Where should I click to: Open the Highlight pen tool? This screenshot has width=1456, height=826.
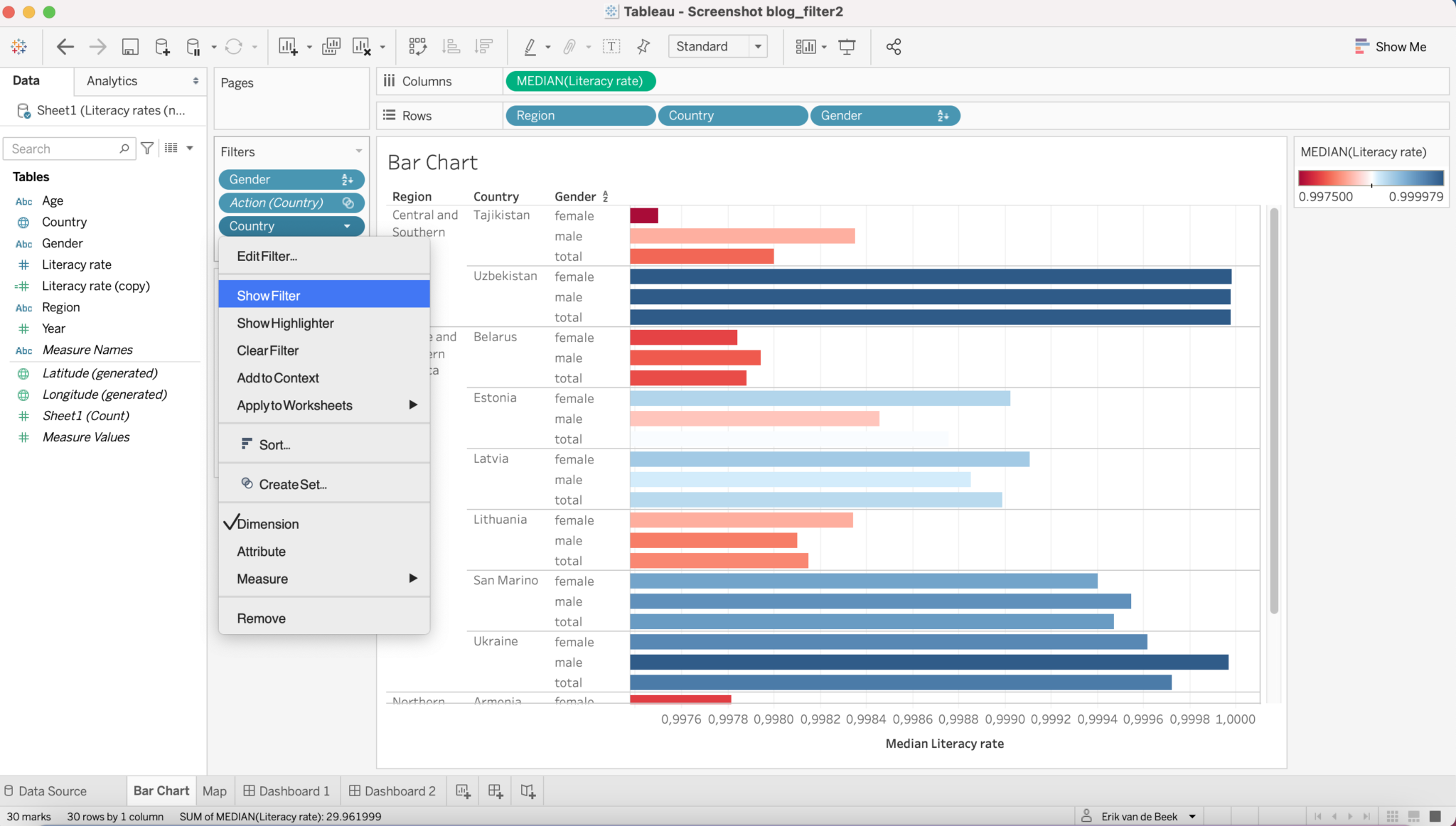532,46
